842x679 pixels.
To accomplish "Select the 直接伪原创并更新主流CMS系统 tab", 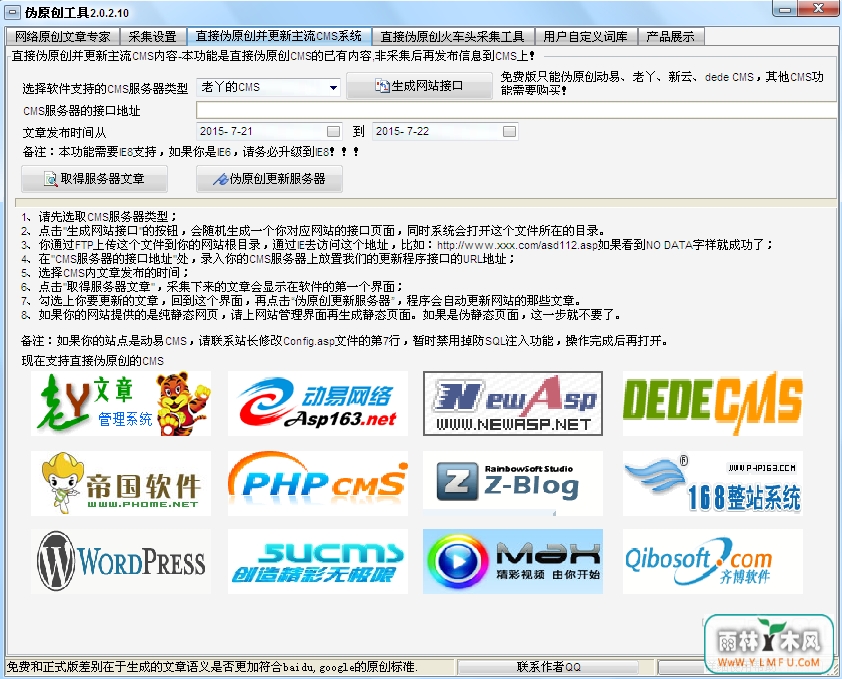I will [279, 36].
